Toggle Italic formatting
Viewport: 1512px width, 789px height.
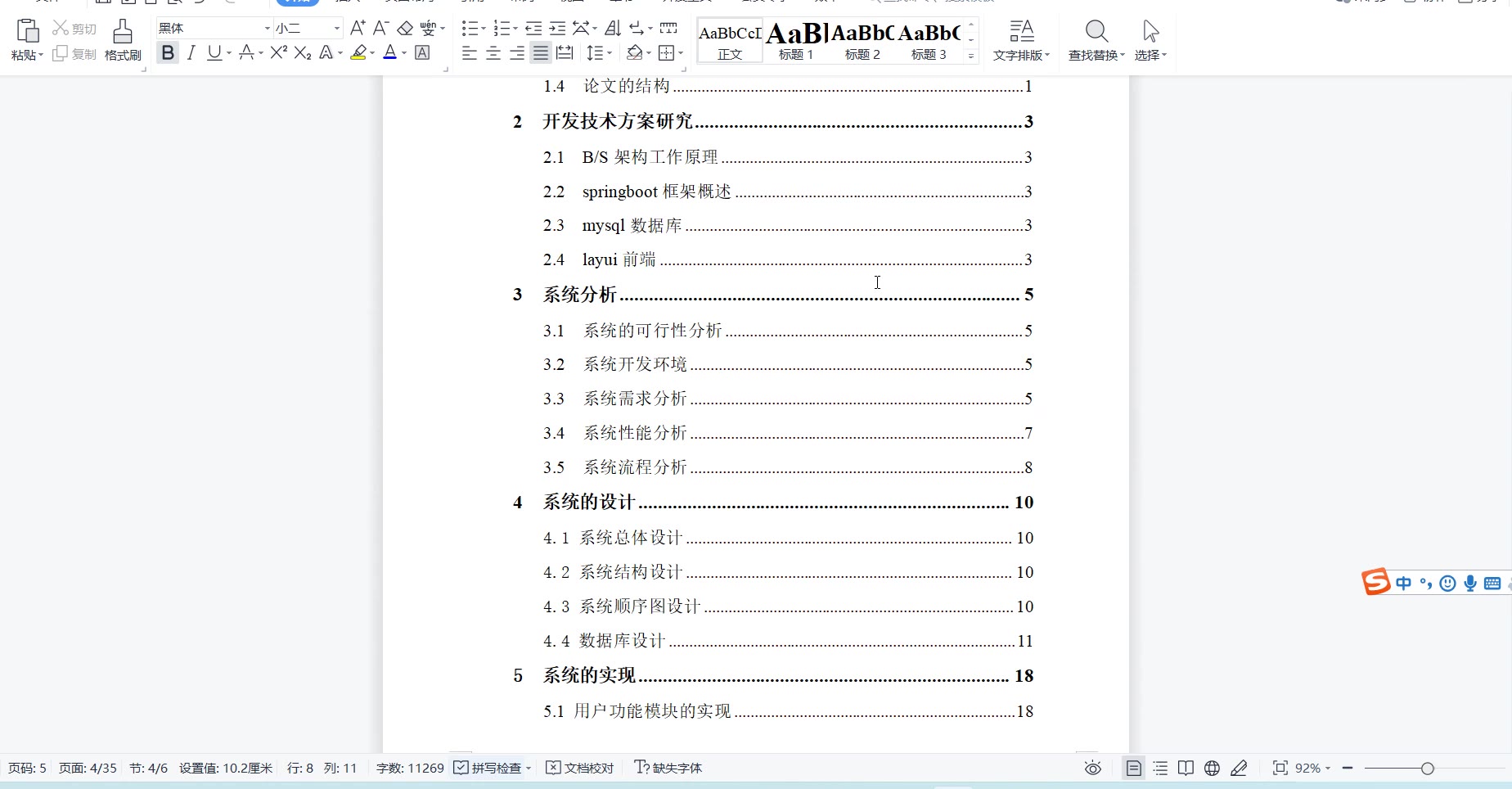(x=191, y=53)
